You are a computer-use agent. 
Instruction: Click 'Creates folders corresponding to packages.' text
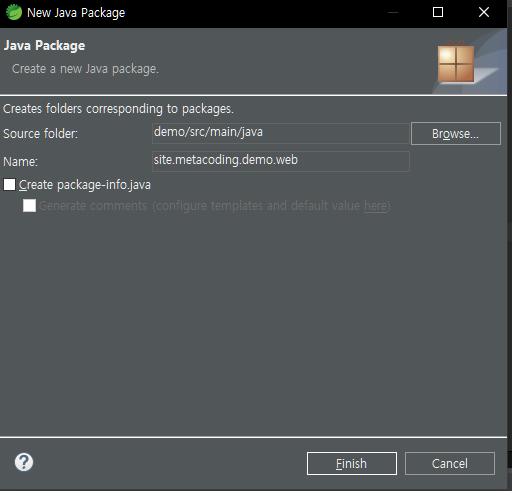(118, 109)
